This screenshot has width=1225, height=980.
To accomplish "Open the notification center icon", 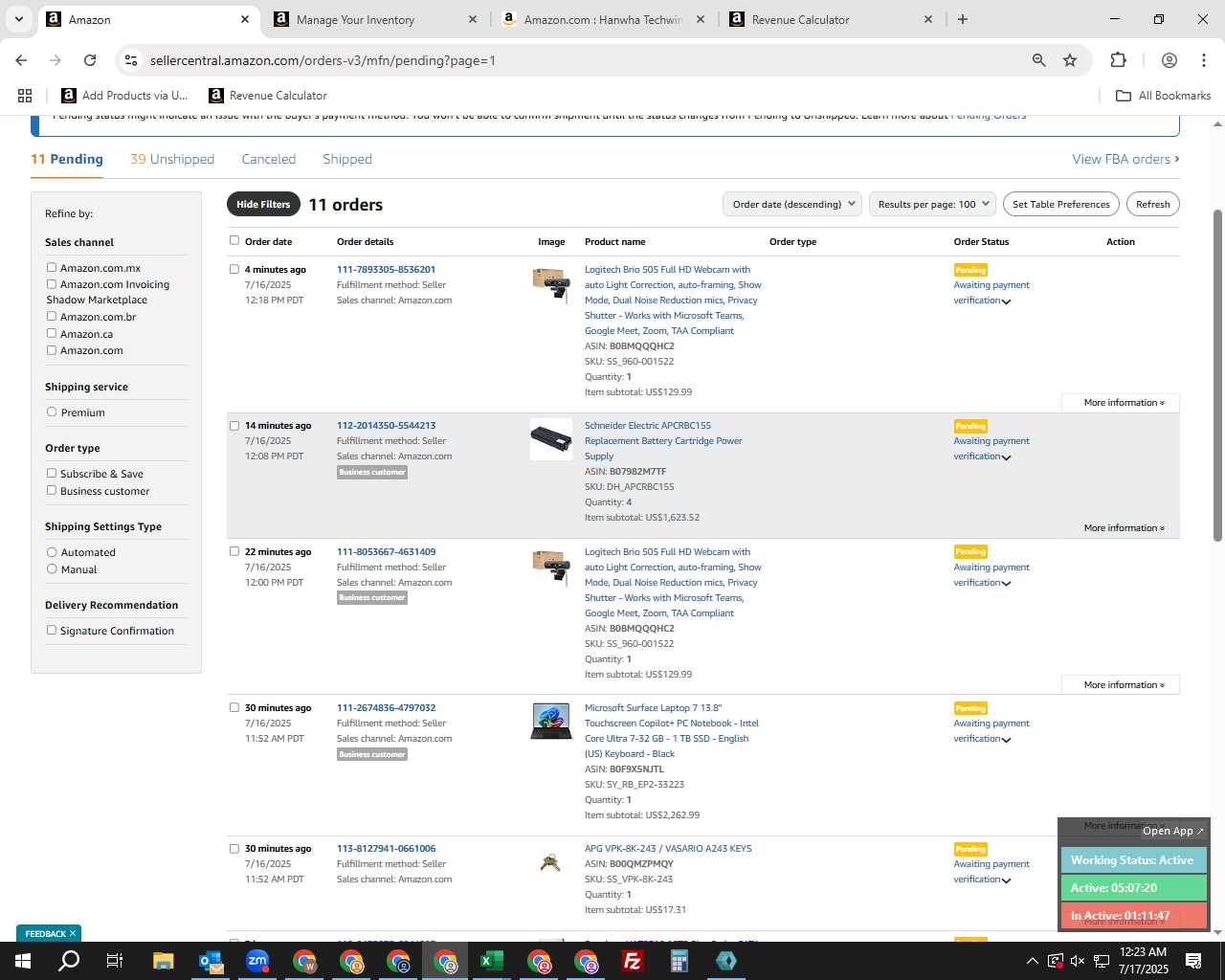I will pyautogui.click(x=1193, y=961).
